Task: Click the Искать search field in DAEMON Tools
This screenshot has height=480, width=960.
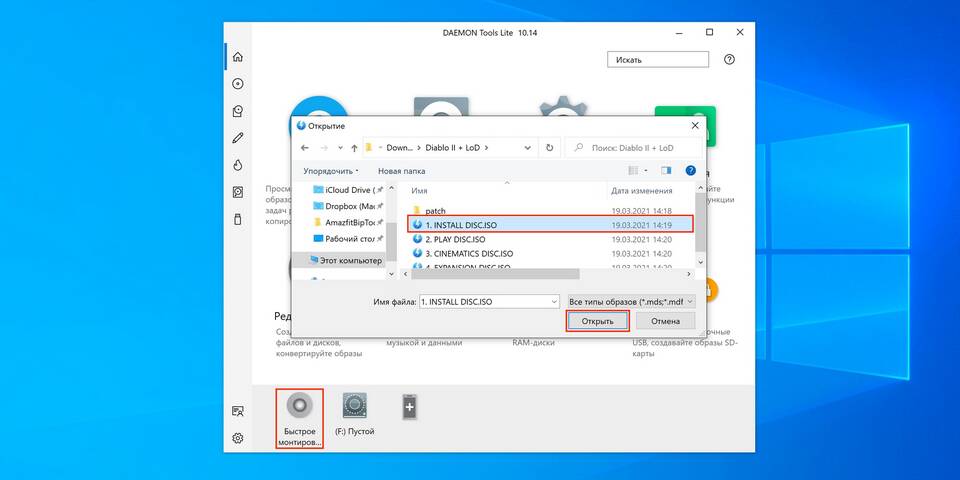Action: tap(658, 59)
